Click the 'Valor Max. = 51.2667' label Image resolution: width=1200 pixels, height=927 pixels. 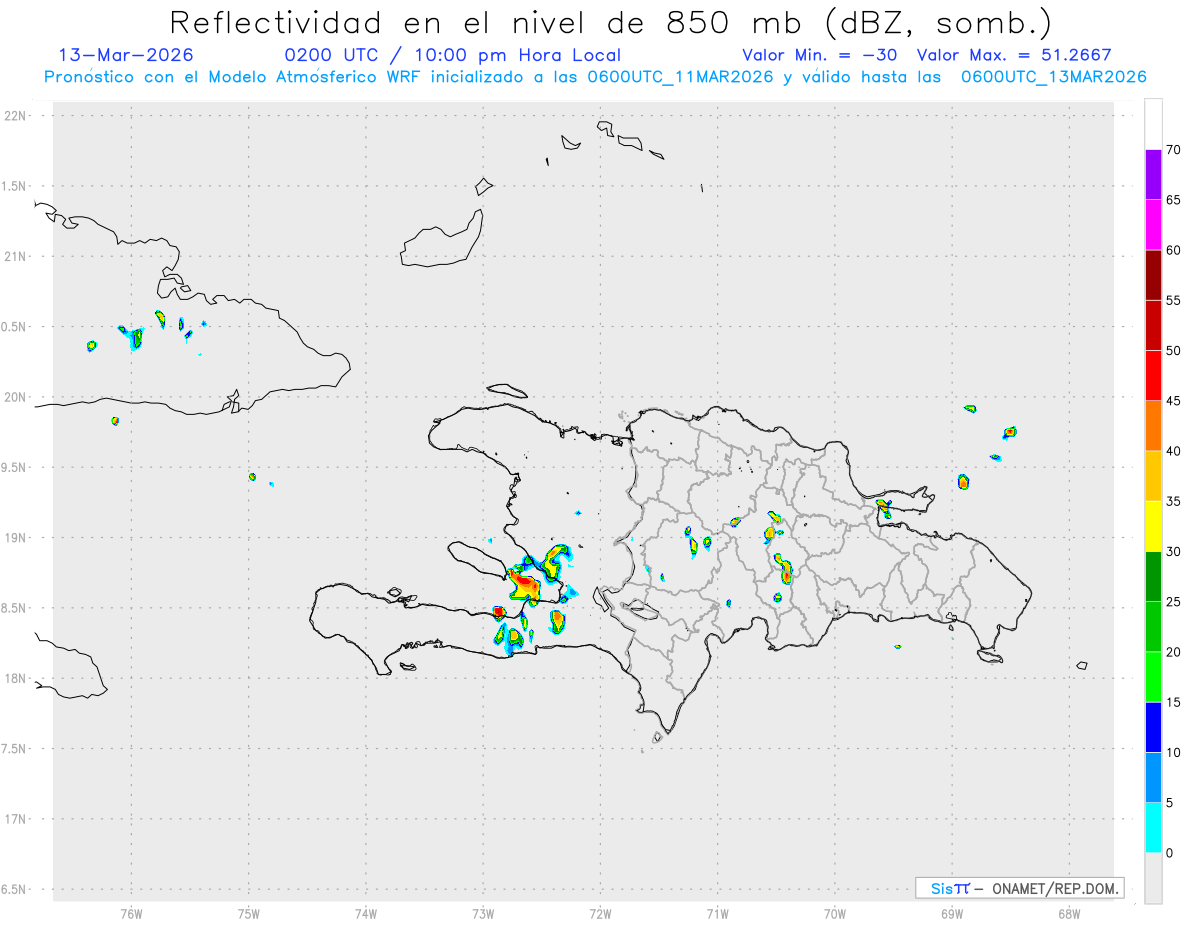point(1014,55)
